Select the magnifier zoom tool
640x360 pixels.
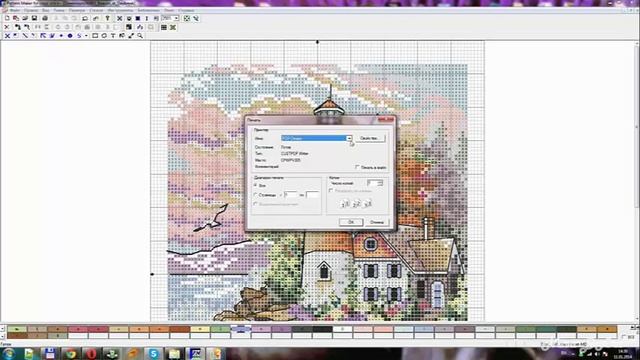(x=140, y=36)
